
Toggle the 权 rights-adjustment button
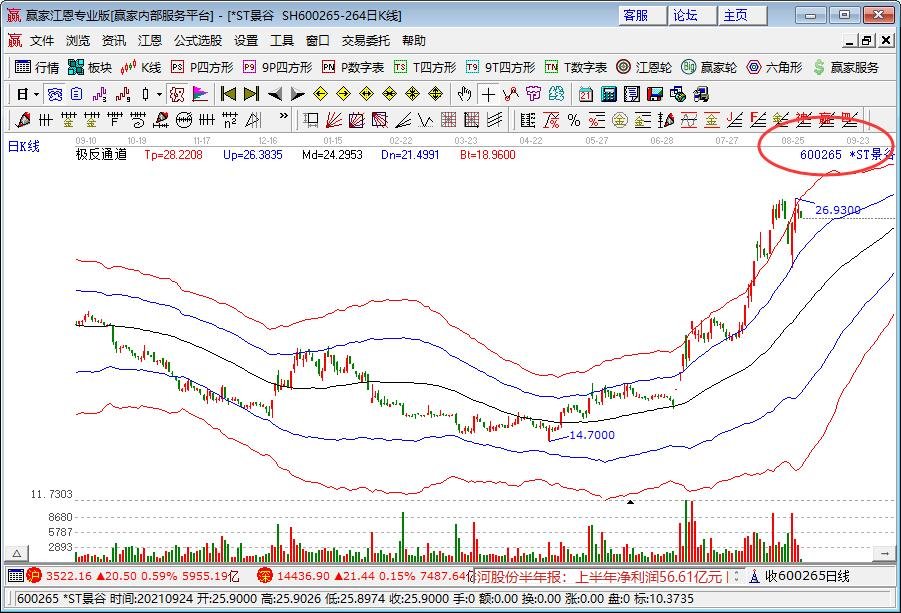click(x=177, y=94)
